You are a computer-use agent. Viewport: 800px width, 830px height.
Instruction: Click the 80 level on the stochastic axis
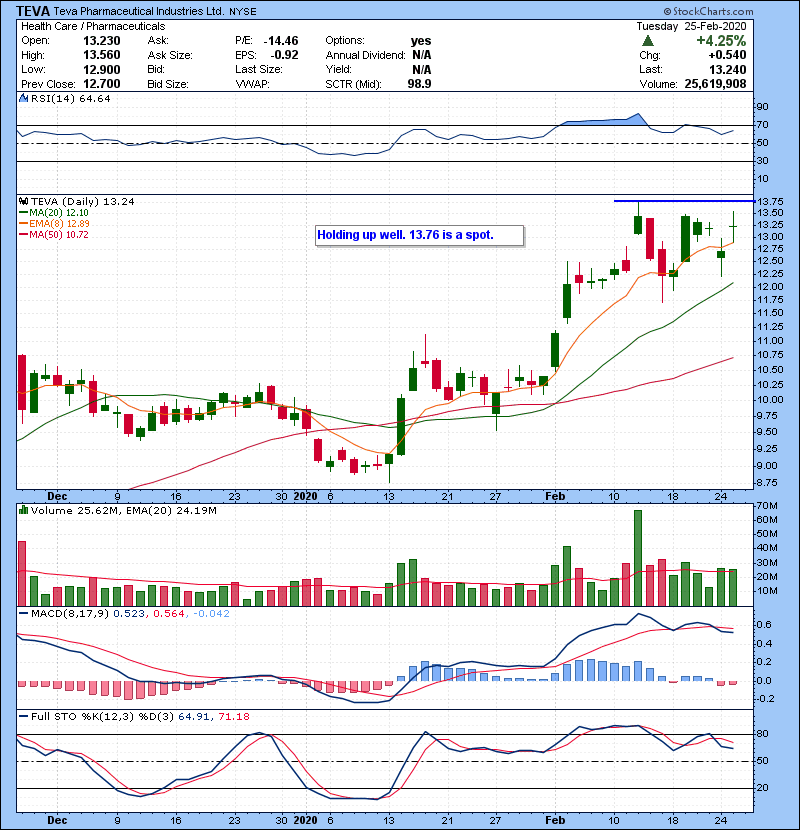click(762, 734)
